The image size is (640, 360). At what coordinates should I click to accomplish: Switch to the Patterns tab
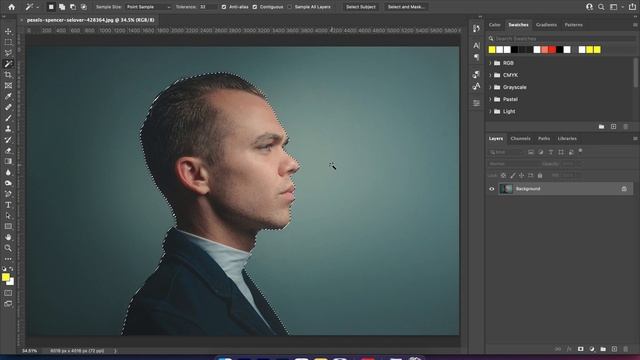573,25
